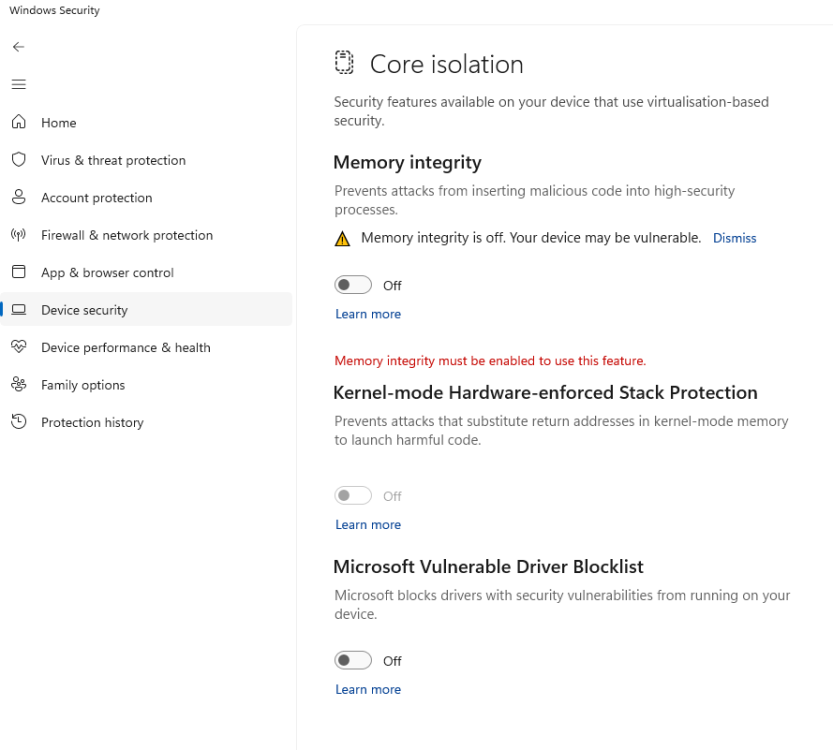Click the Firewall & network protection antenna icon
Viewport: 833px width, 750px height.
[x=18, y=235]
